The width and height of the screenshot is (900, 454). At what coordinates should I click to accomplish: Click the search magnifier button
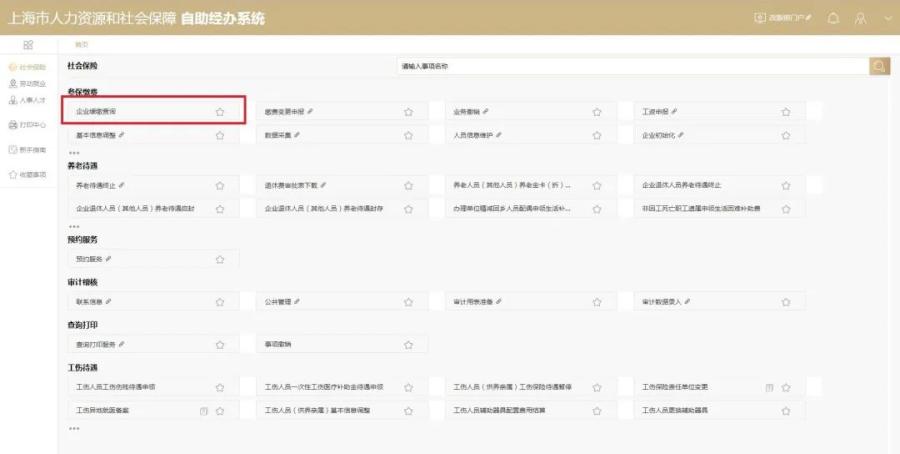click(x=879, y=67)
